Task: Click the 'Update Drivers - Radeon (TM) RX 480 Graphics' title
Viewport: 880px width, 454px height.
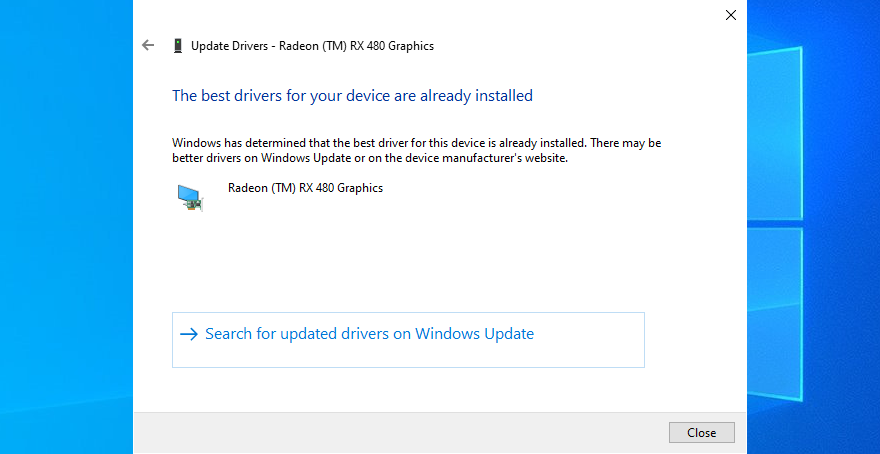Action: pos(312,46)
